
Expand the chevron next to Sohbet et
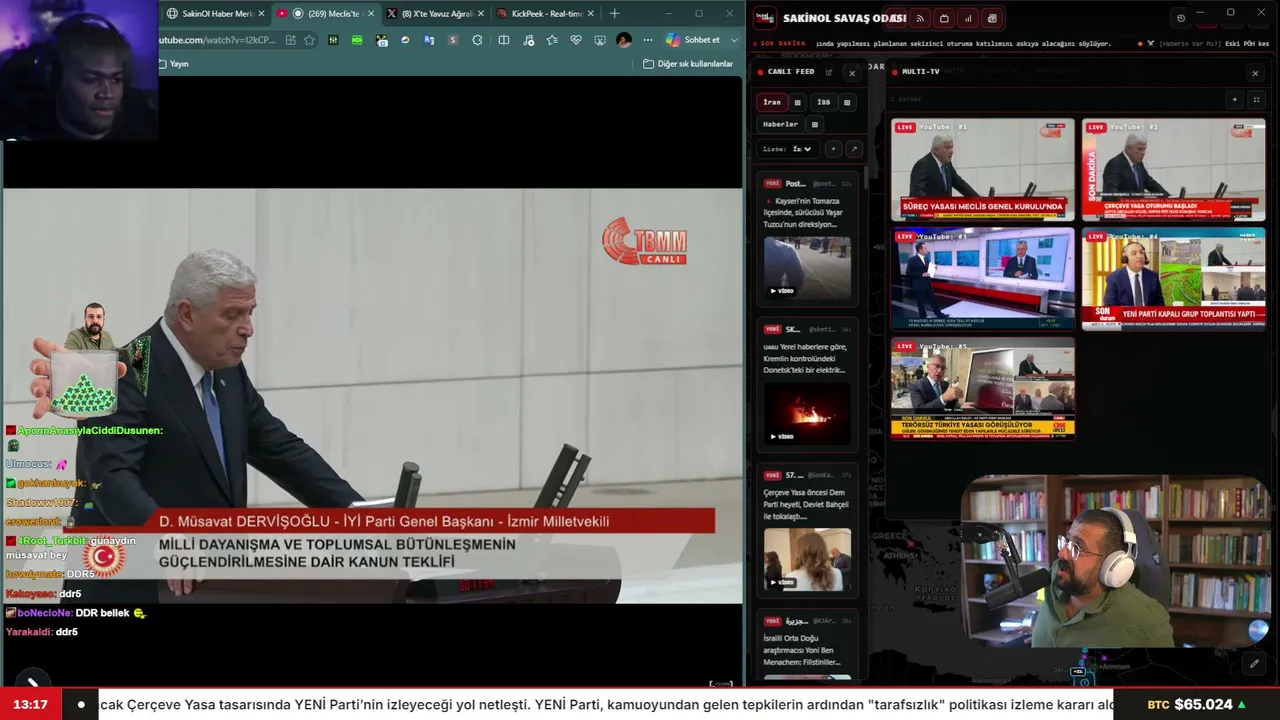735,40
